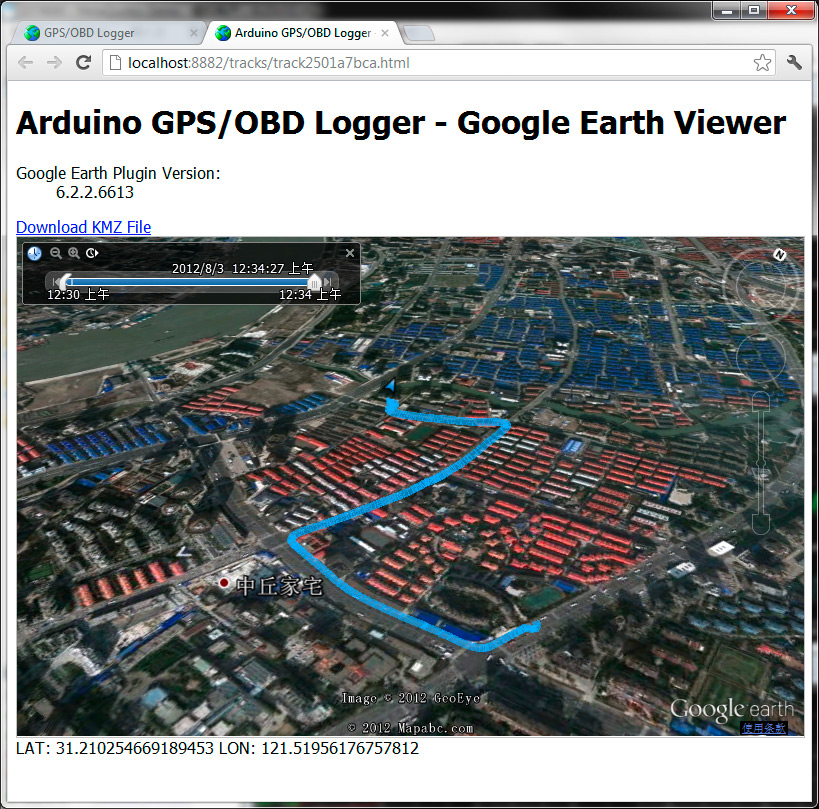
Task: Click the 12:30 start time label
Action: pyautogui.click(x=78, y=295)
